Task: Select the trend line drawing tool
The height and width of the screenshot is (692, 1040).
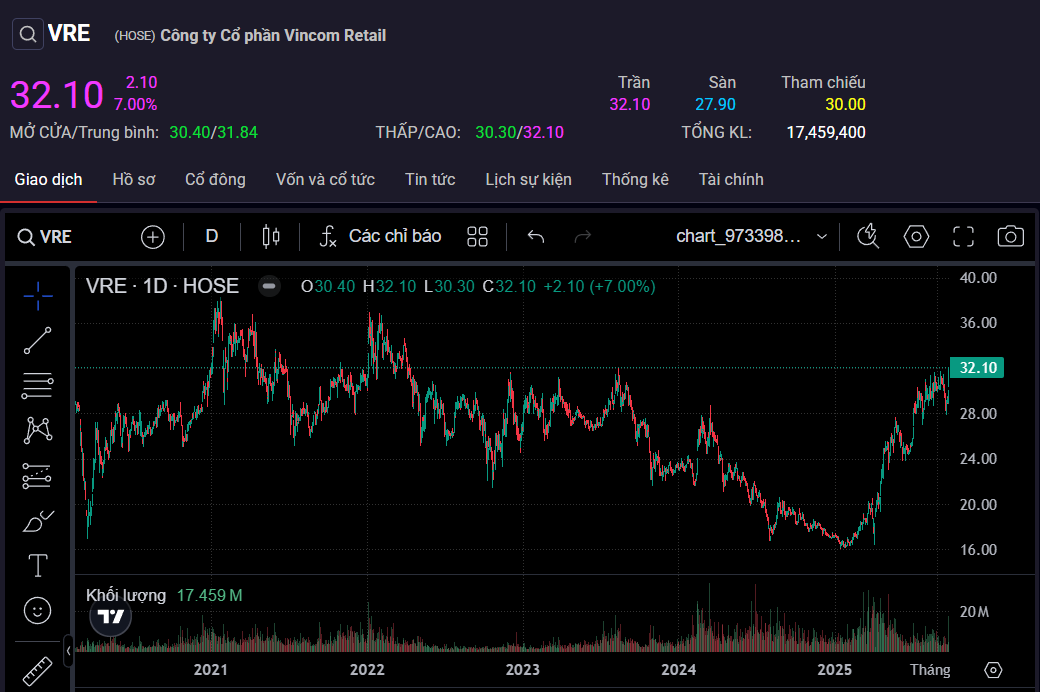Action: pyautogui.click(x=37, y=340)
